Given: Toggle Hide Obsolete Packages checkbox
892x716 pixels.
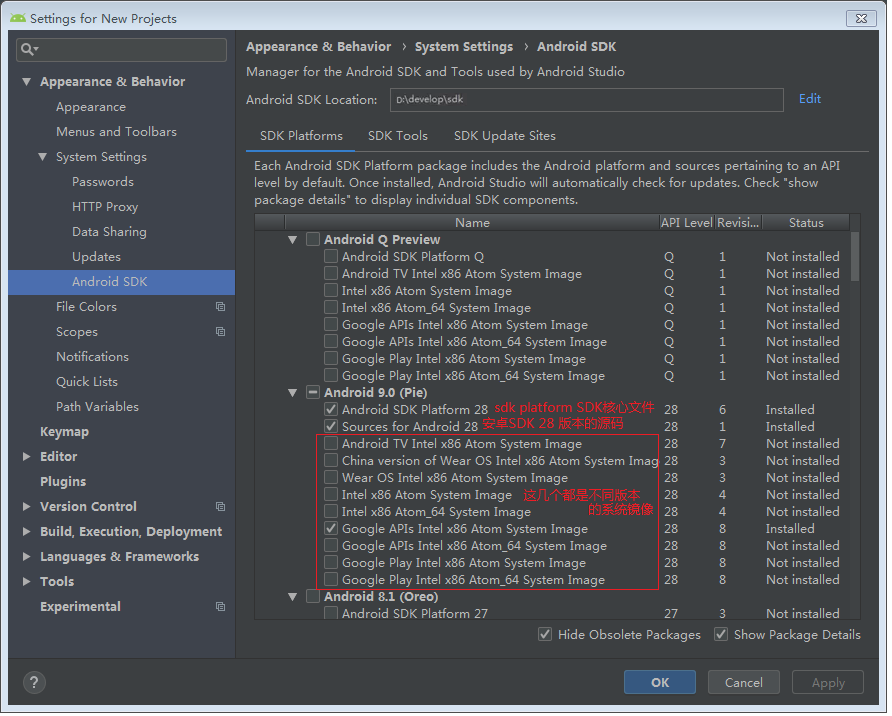Looking at the screenshot, I should pos(547,636).
